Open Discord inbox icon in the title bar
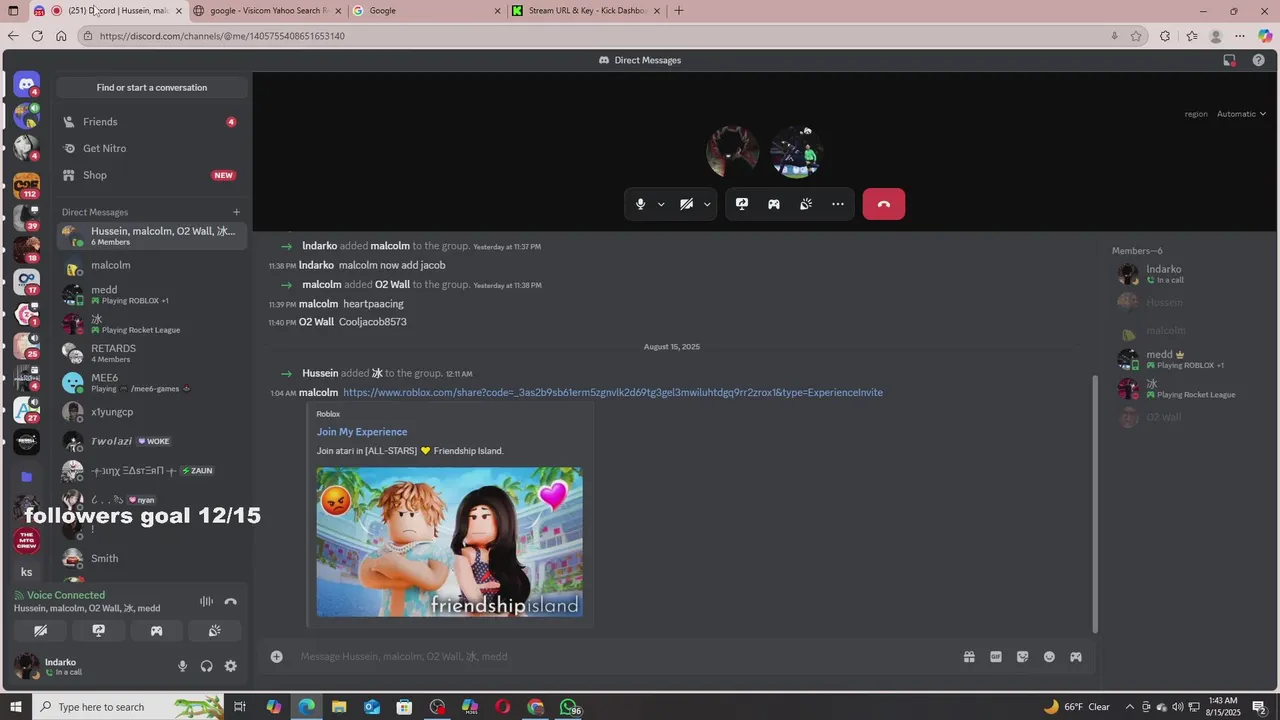 pos(1230,60)
